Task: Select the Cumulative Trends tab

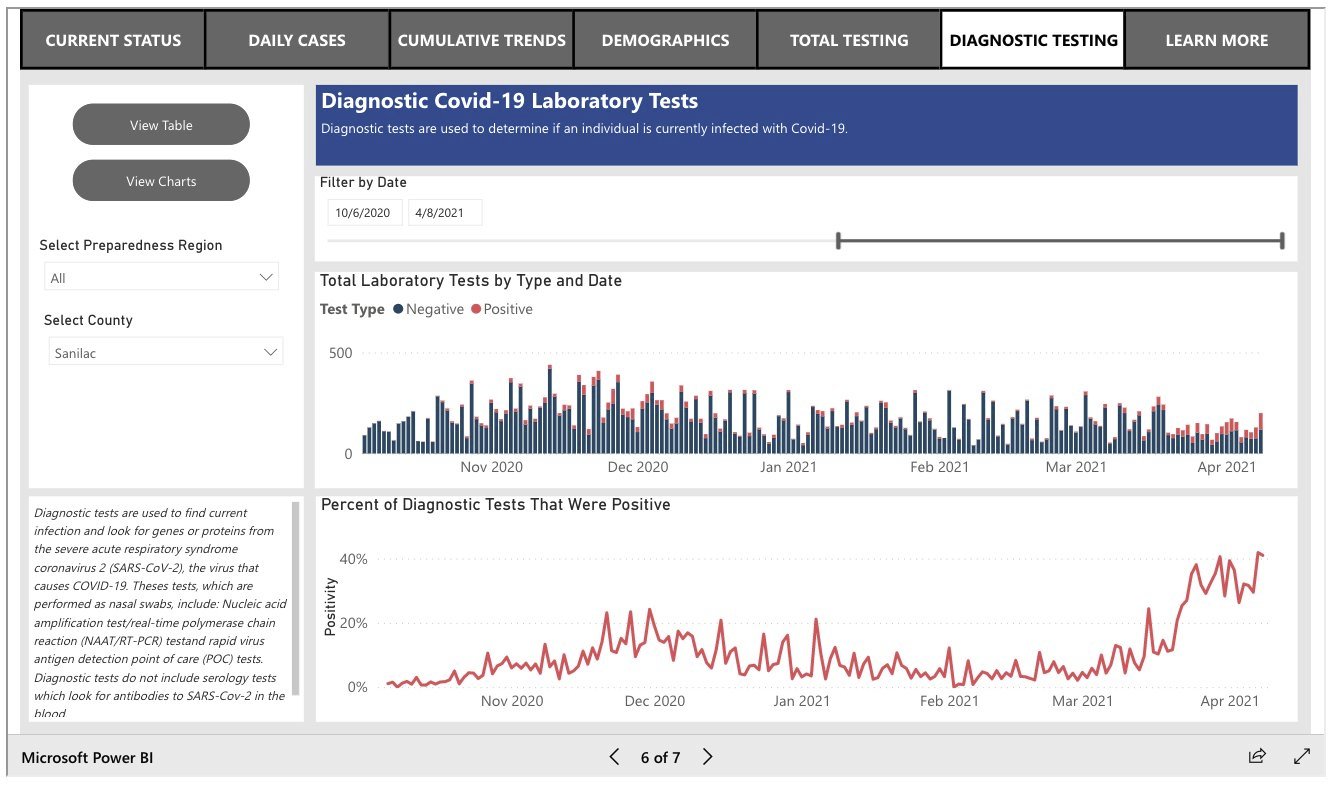Action: [481, 41]
